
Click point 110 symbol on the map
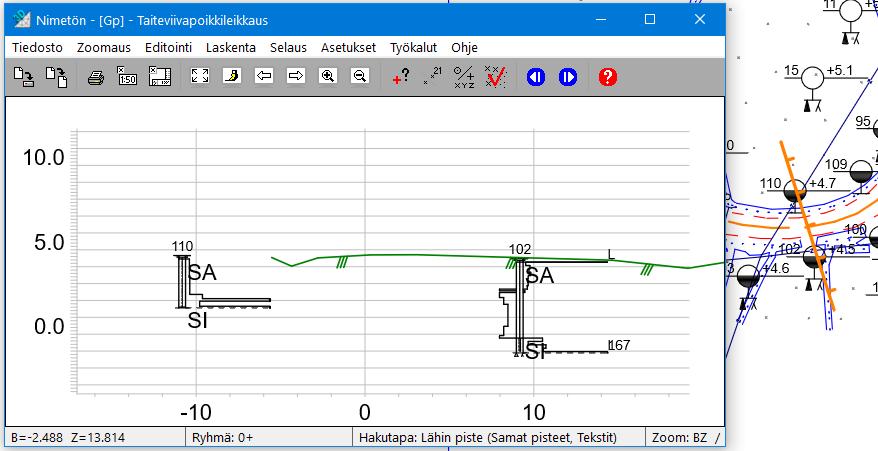tap(795, 191)
